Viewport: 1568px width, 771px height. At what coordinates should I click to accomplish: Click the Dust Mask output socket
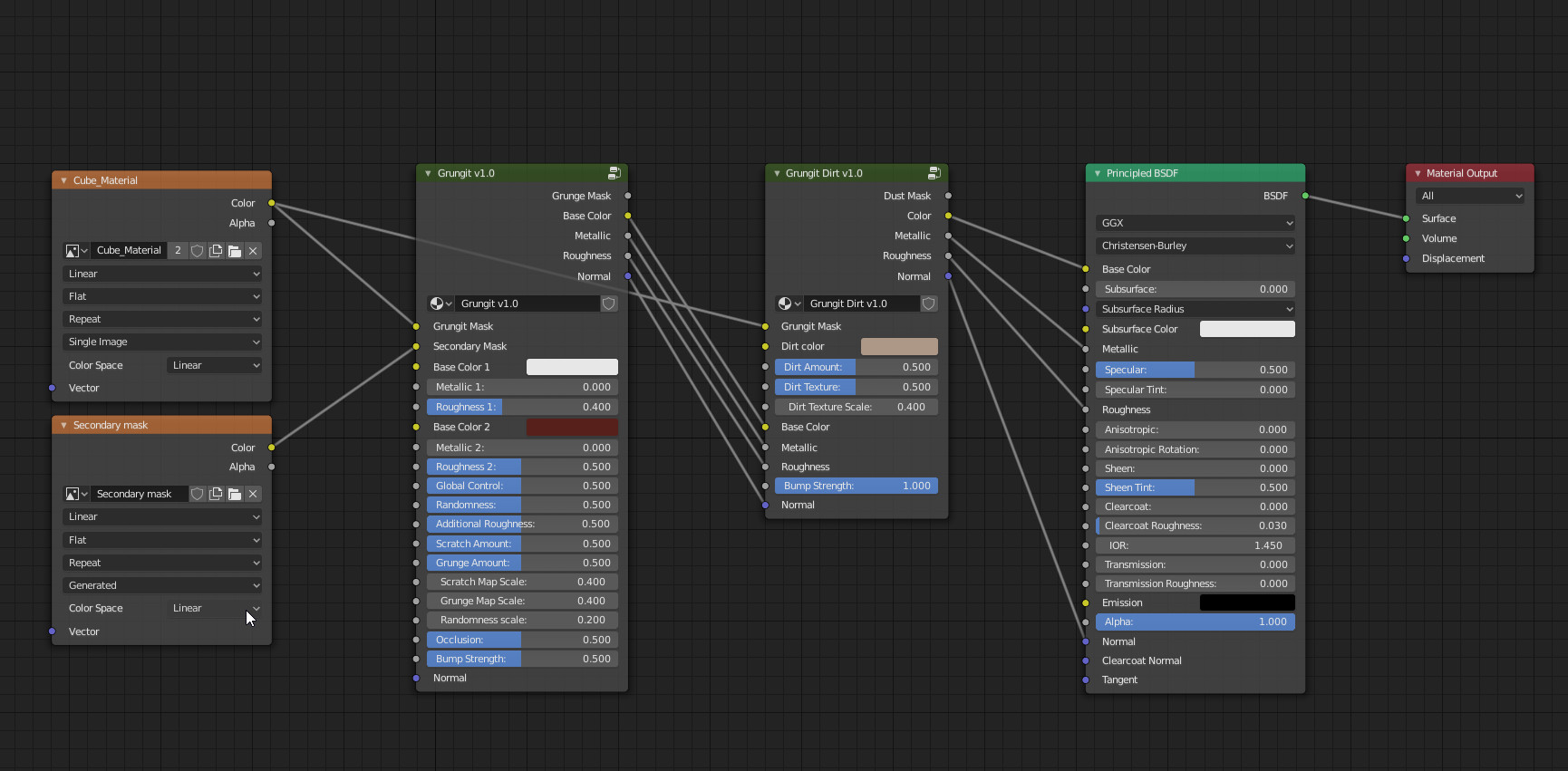click(x=948, y=196)
